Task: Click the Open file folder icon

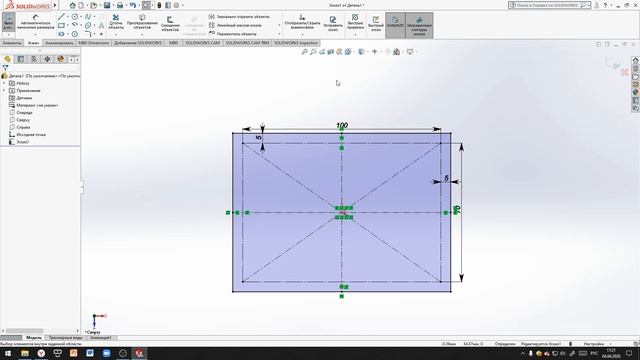Action: [x=94, y=5]
